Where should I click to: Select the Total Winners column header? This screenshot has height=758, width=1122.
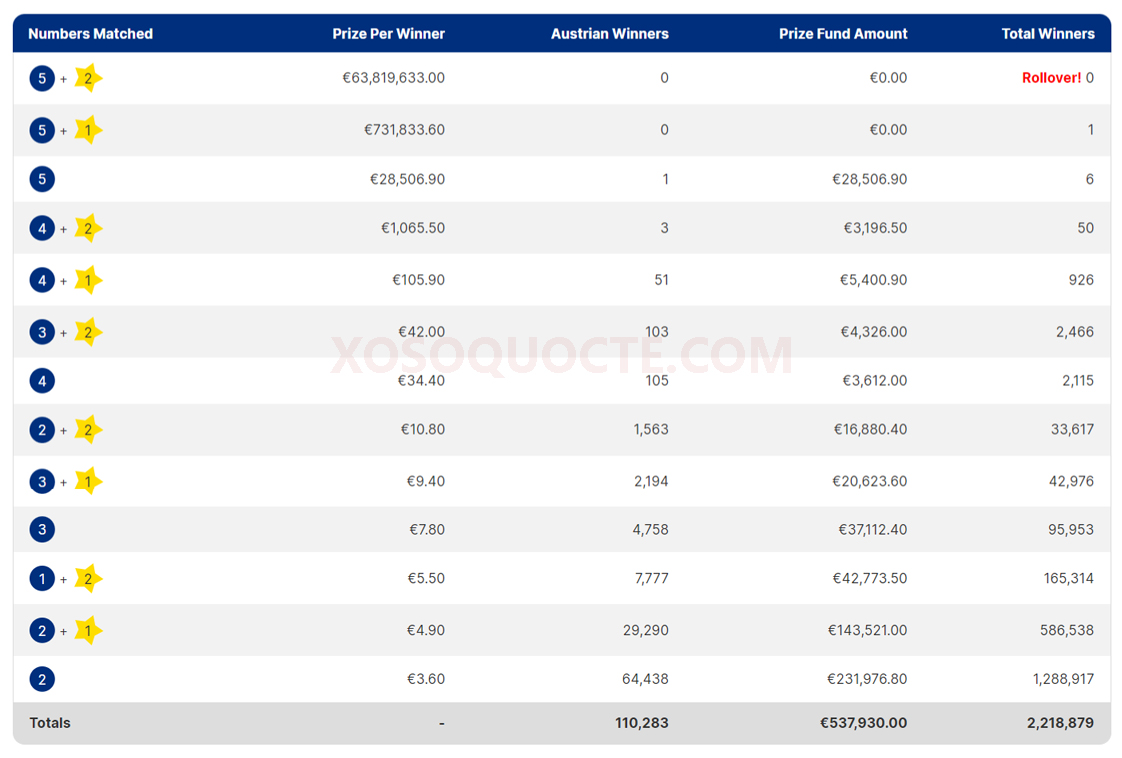[x=1047, y=34]
